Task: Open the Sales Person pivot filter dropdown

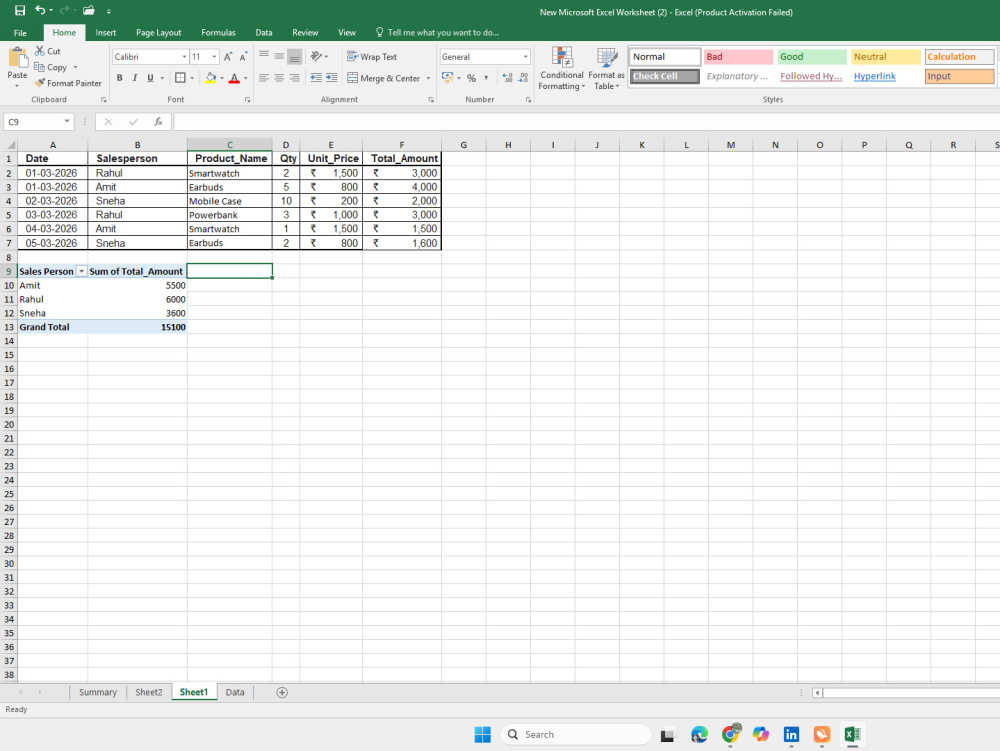Action: (82, 272)
